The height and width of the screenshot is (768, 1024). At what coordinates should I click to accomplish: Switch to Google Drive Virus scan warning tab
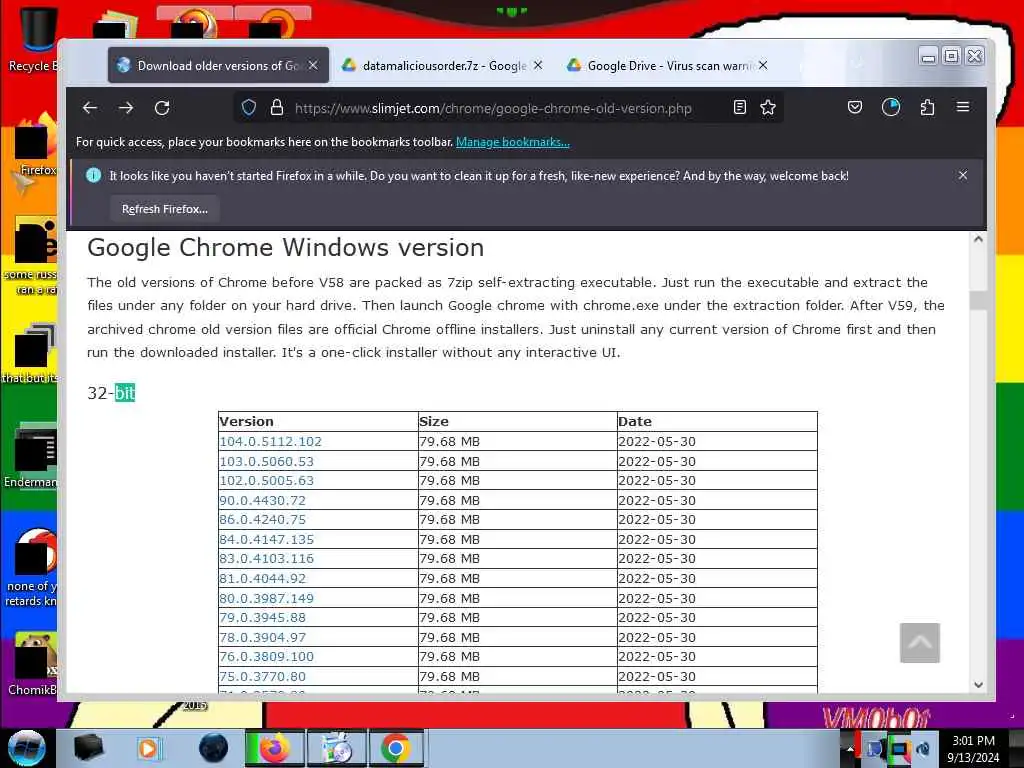click(667, 65)
